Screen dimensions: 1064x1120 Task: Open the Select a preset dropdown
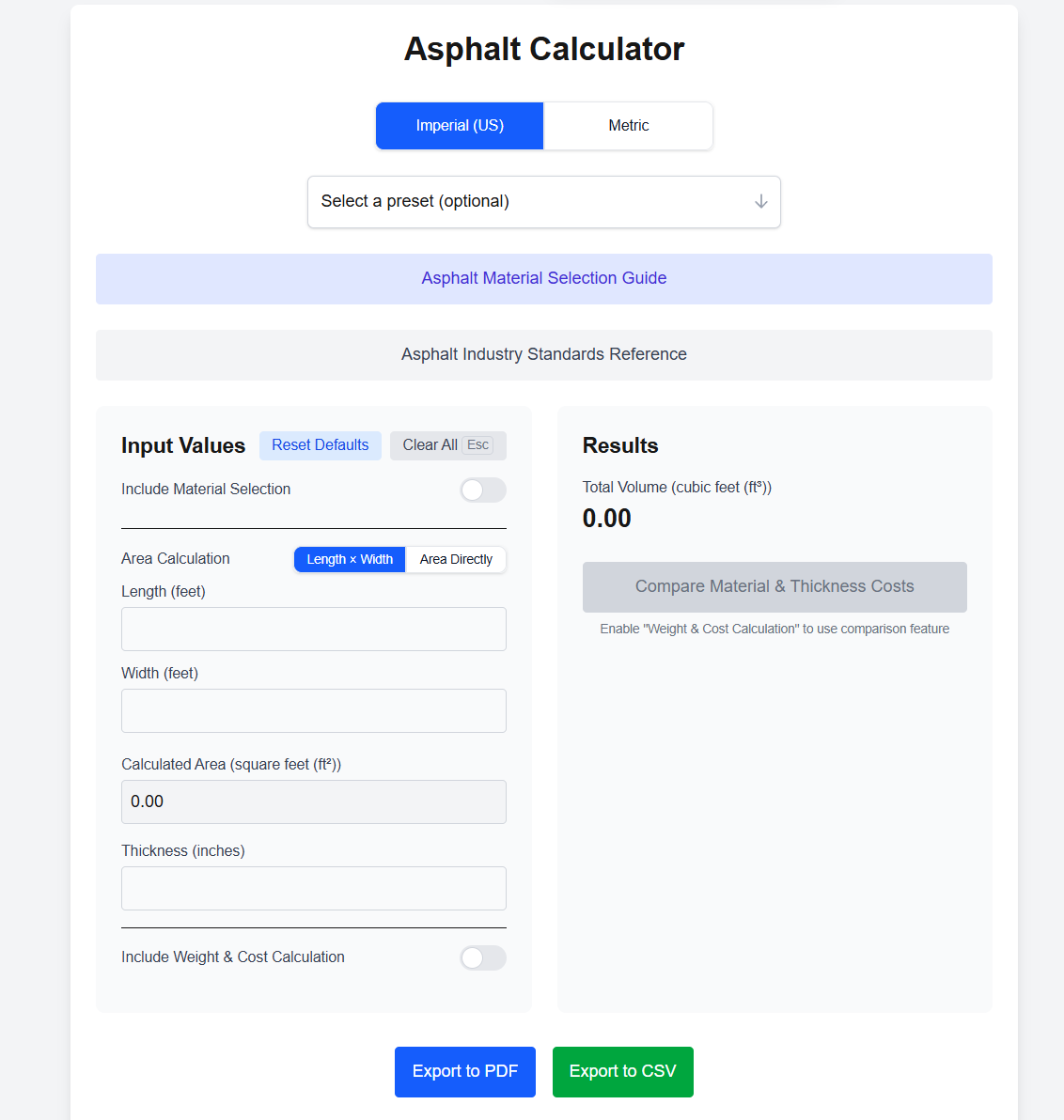(543, 202)
